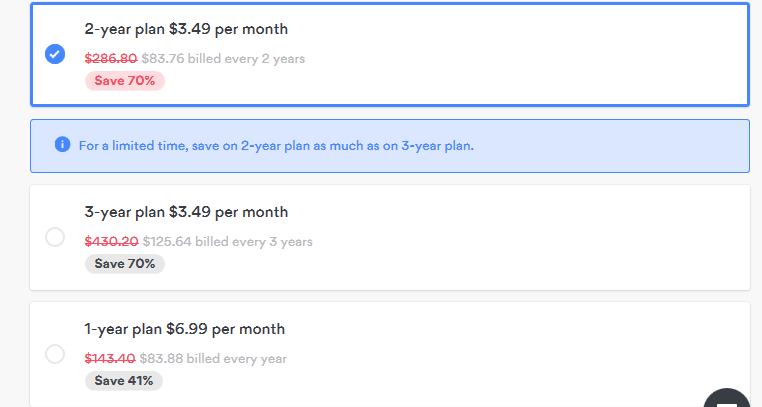Click the "3-year plan" label text
The height and width of the screenshot is (407, 762).
[x=124, y=212]
